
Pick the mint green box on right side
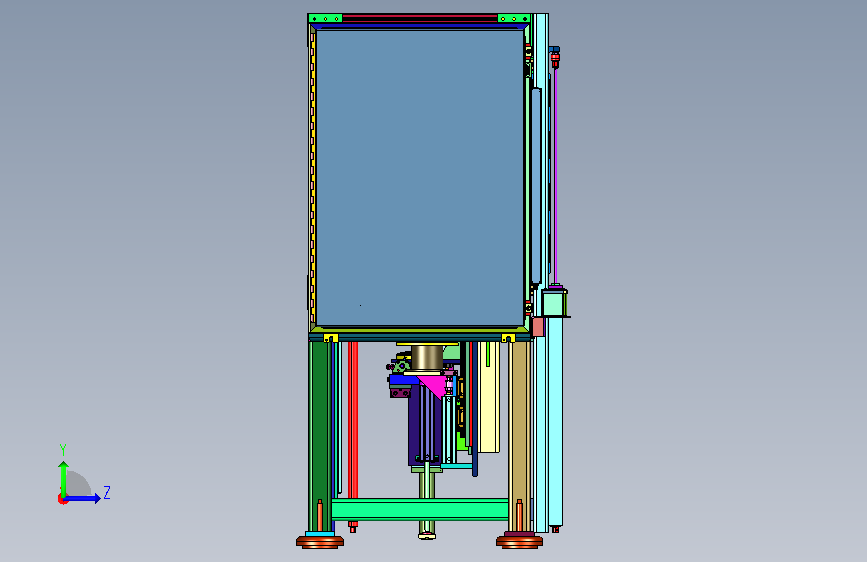(553, 303)
